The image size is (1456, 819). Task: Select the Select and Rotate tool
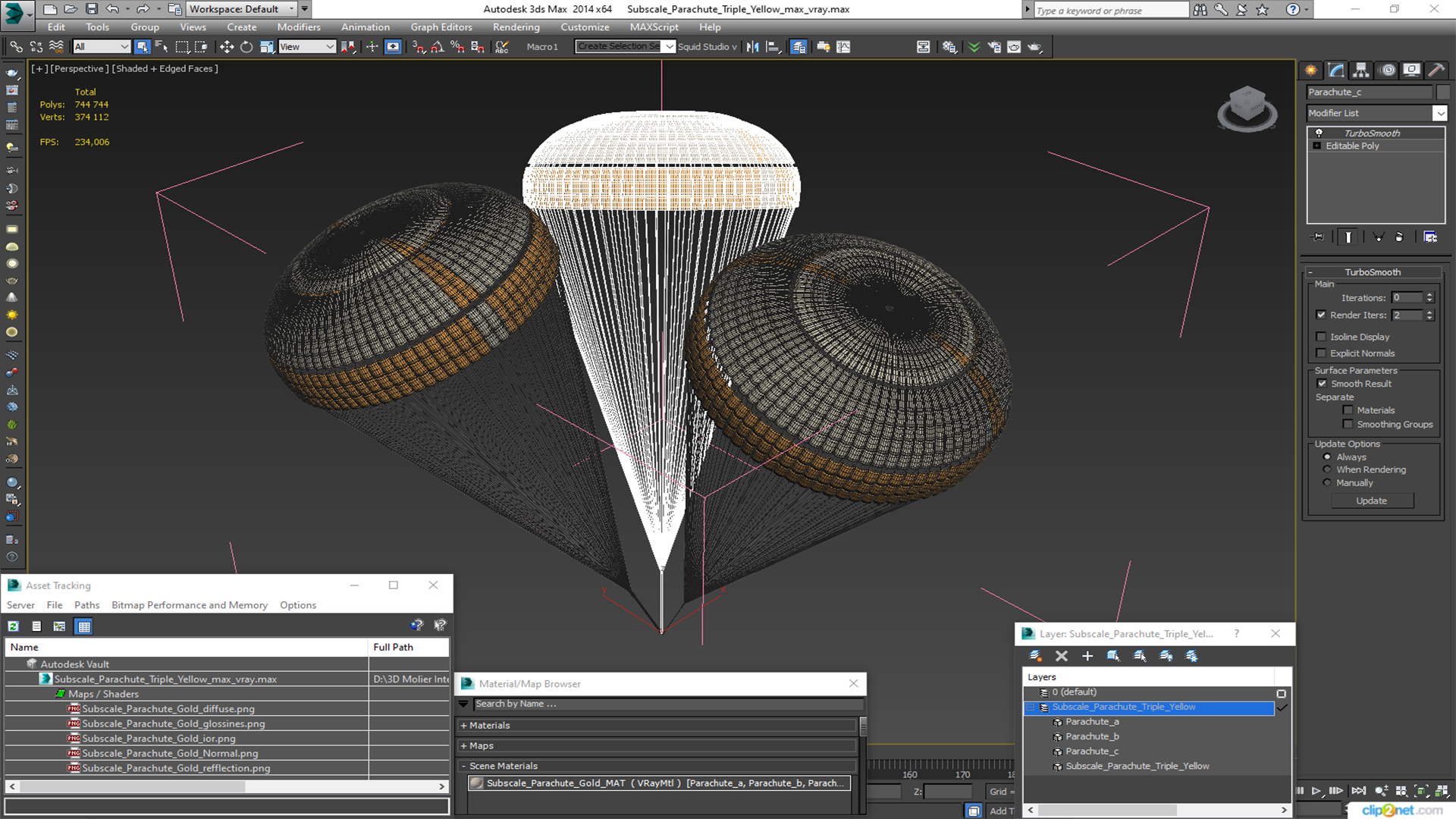point(246,47)
